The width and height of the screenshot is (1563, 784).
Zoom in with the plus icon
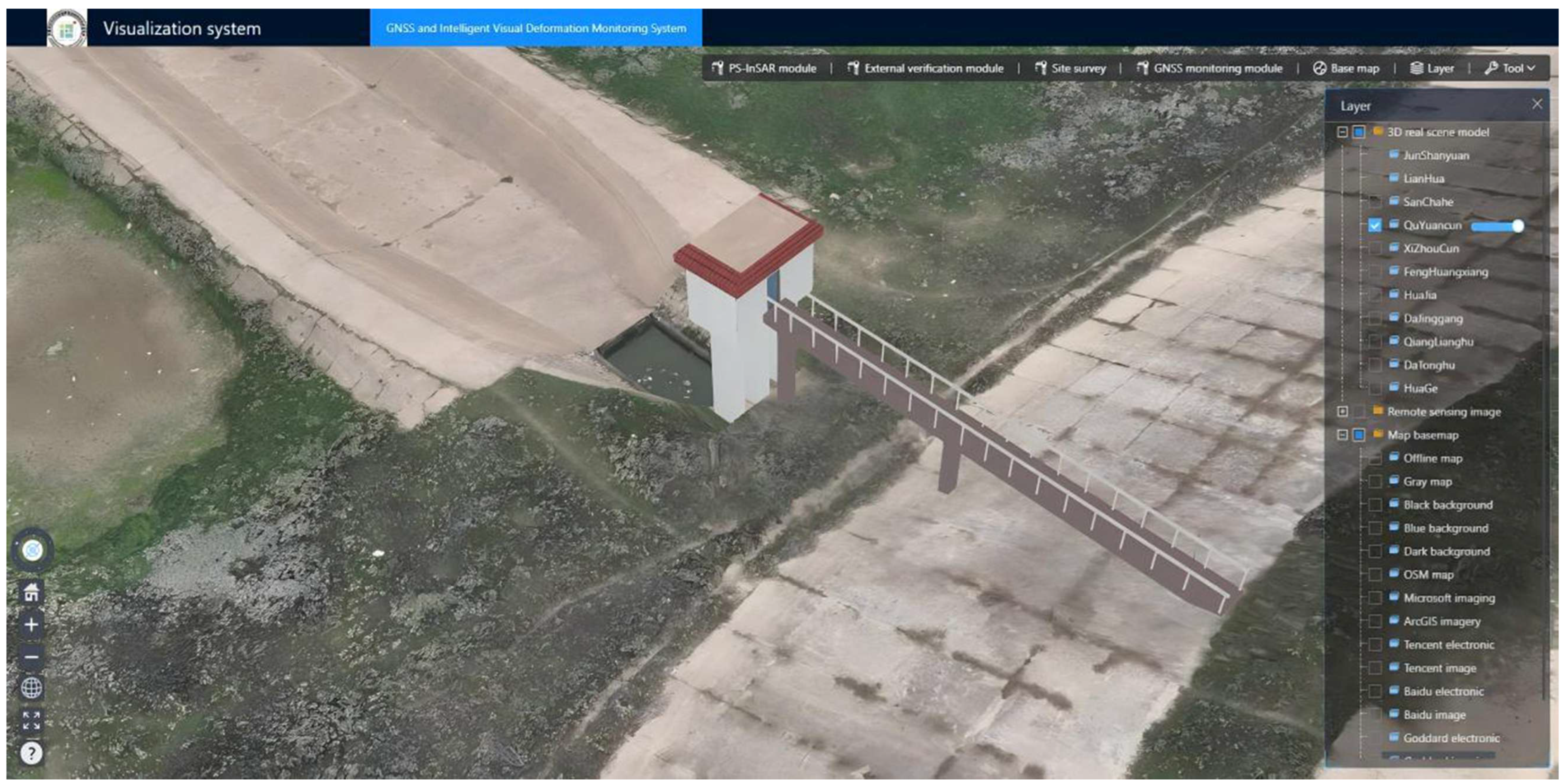click(32, 624)
